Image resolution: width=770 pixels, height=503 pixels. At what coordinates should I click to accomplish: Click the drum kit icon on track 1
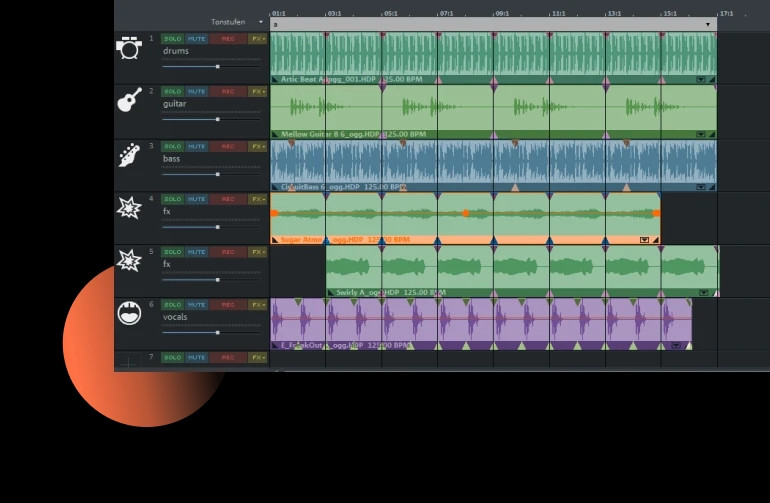click(x=129, y=48)
